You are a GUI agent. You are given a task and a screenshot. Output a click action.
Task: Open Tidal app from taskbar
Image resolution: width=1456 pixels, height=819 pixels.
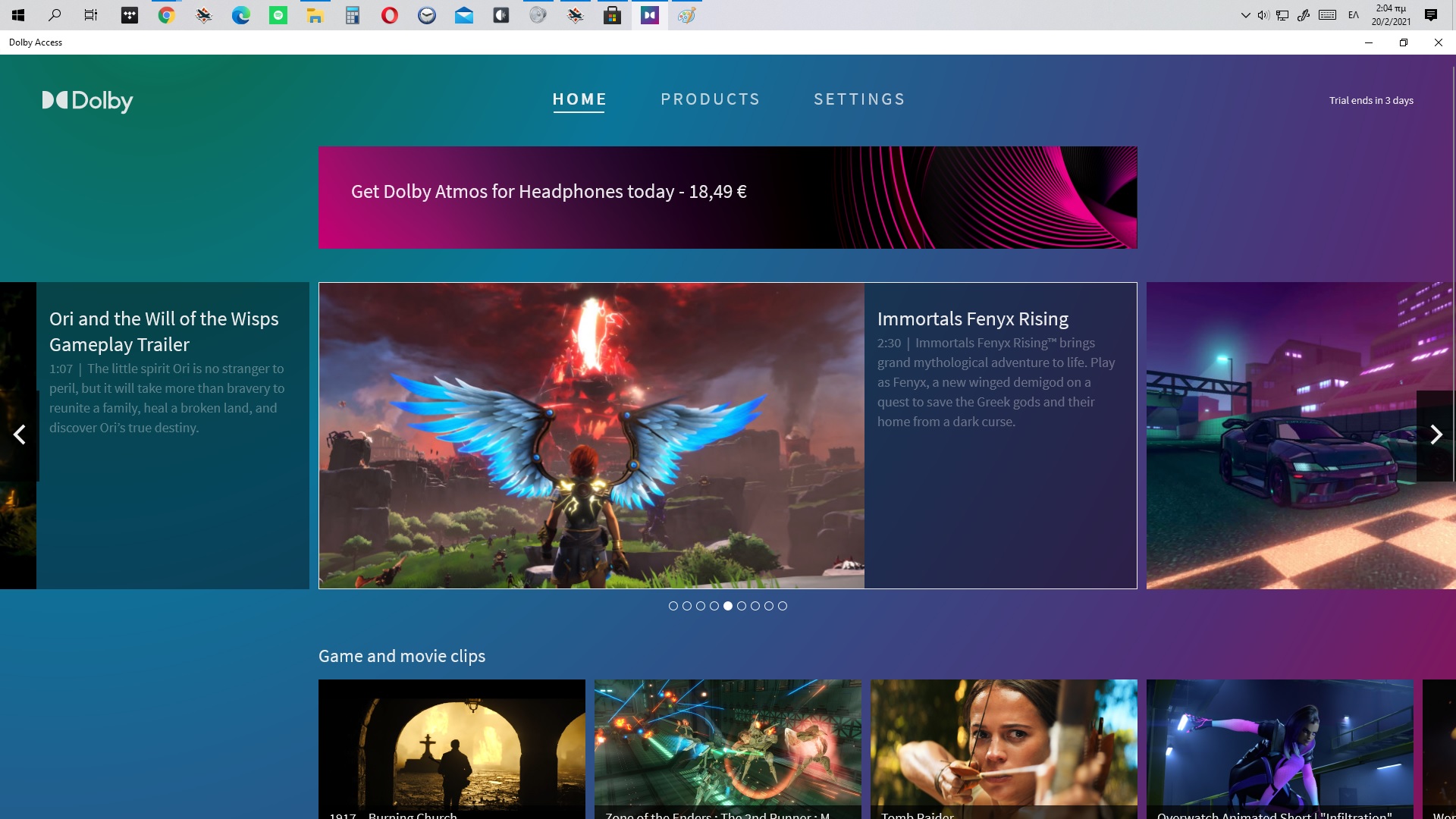(x=130, y=15)
